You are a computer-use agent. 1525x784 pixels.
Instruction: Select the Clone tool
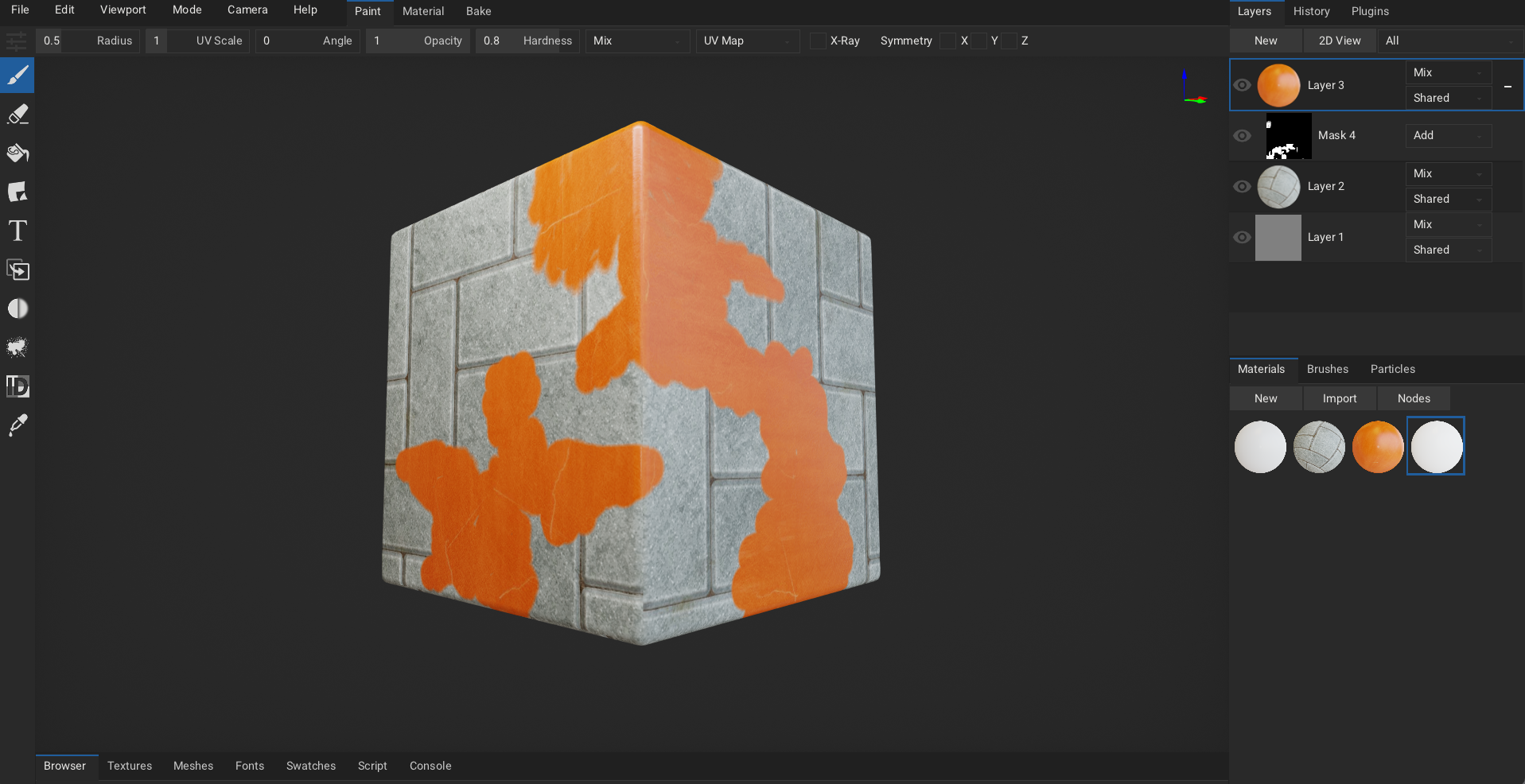(18, 270)
